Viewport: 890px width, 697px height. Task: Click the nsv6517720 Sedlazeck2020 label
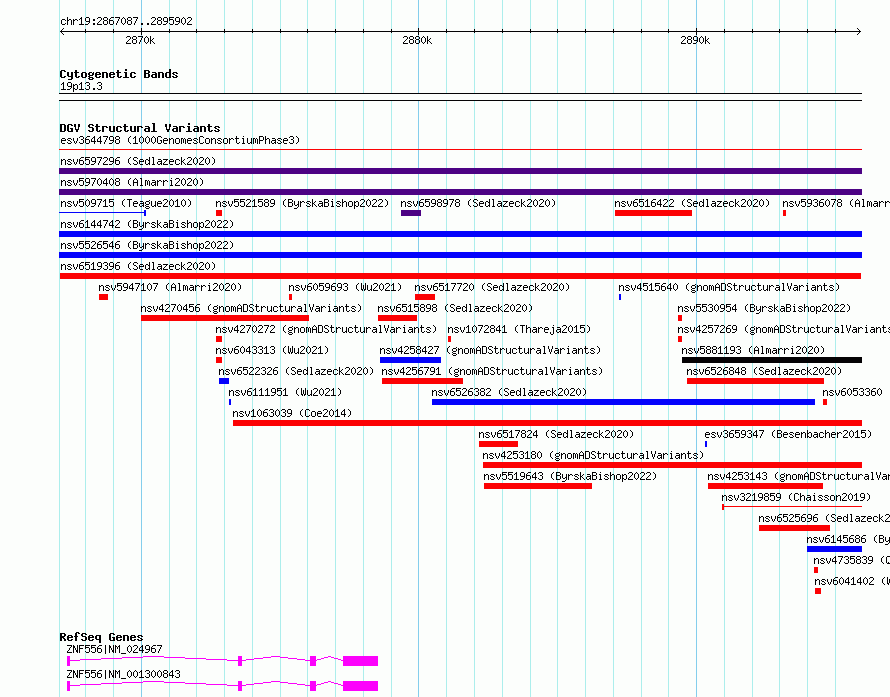pyautogui.click(x=492, y=287)
